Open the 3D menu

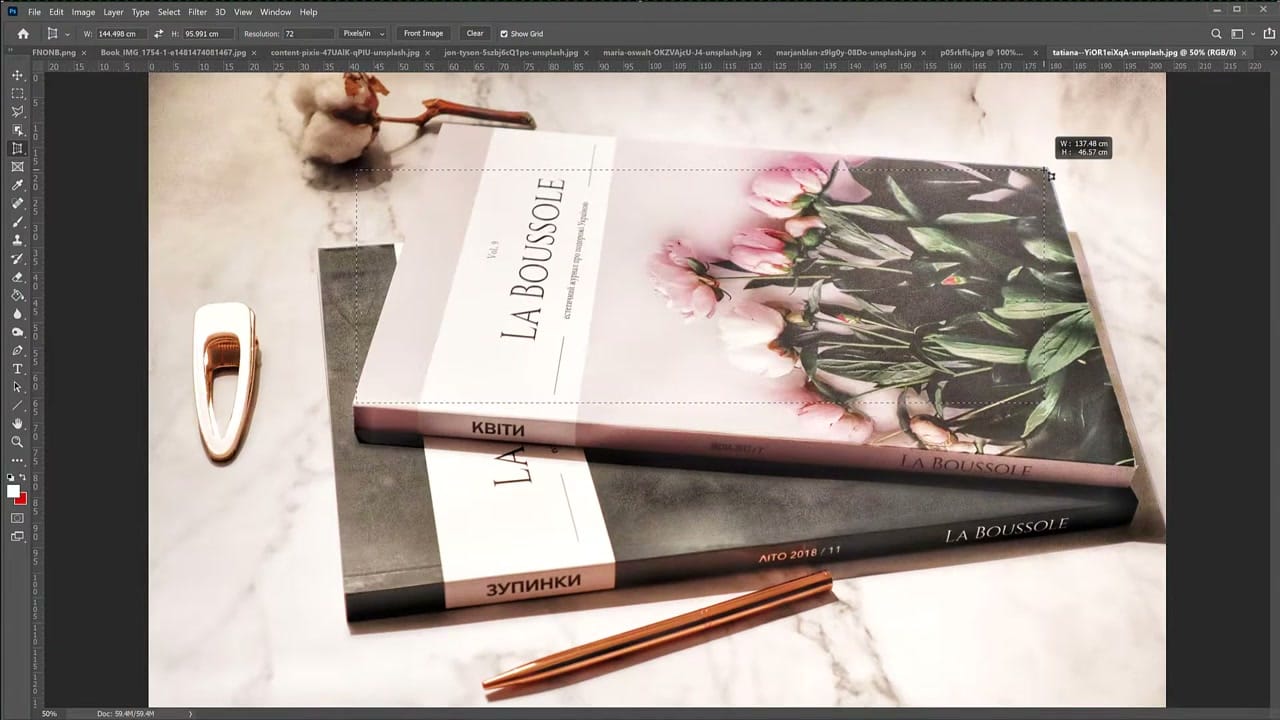pyautogui.click(x=220, y=12)
